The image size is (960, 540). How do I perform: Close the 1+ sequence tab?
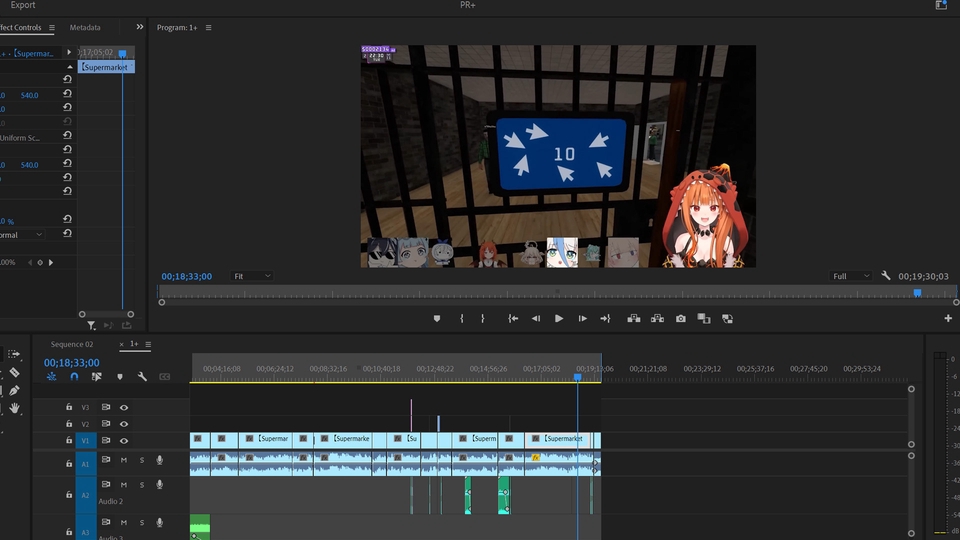pos(121,345)
